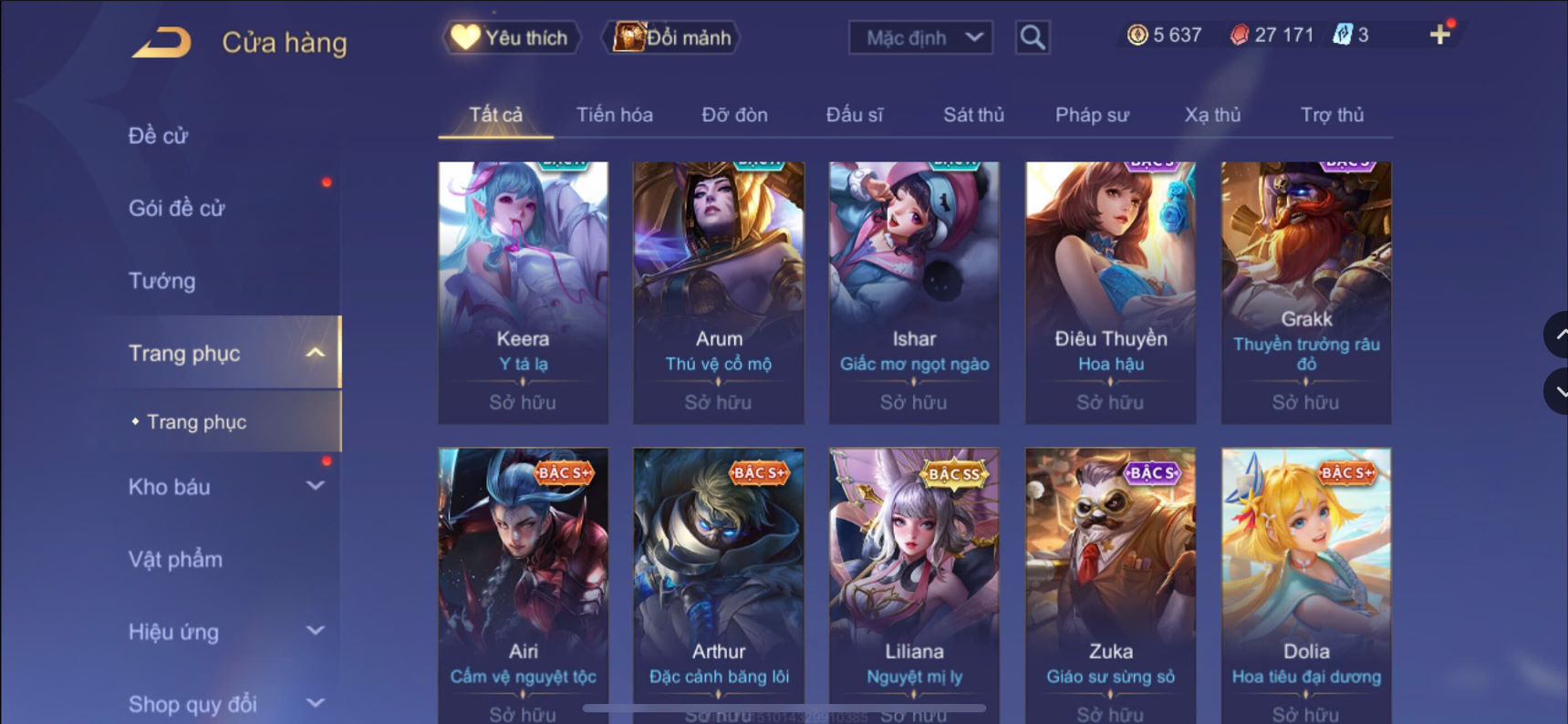This screenshot has height=724, width=1568.
Task: Tap the plus icon to add currency
Action: pos(1439,35)
